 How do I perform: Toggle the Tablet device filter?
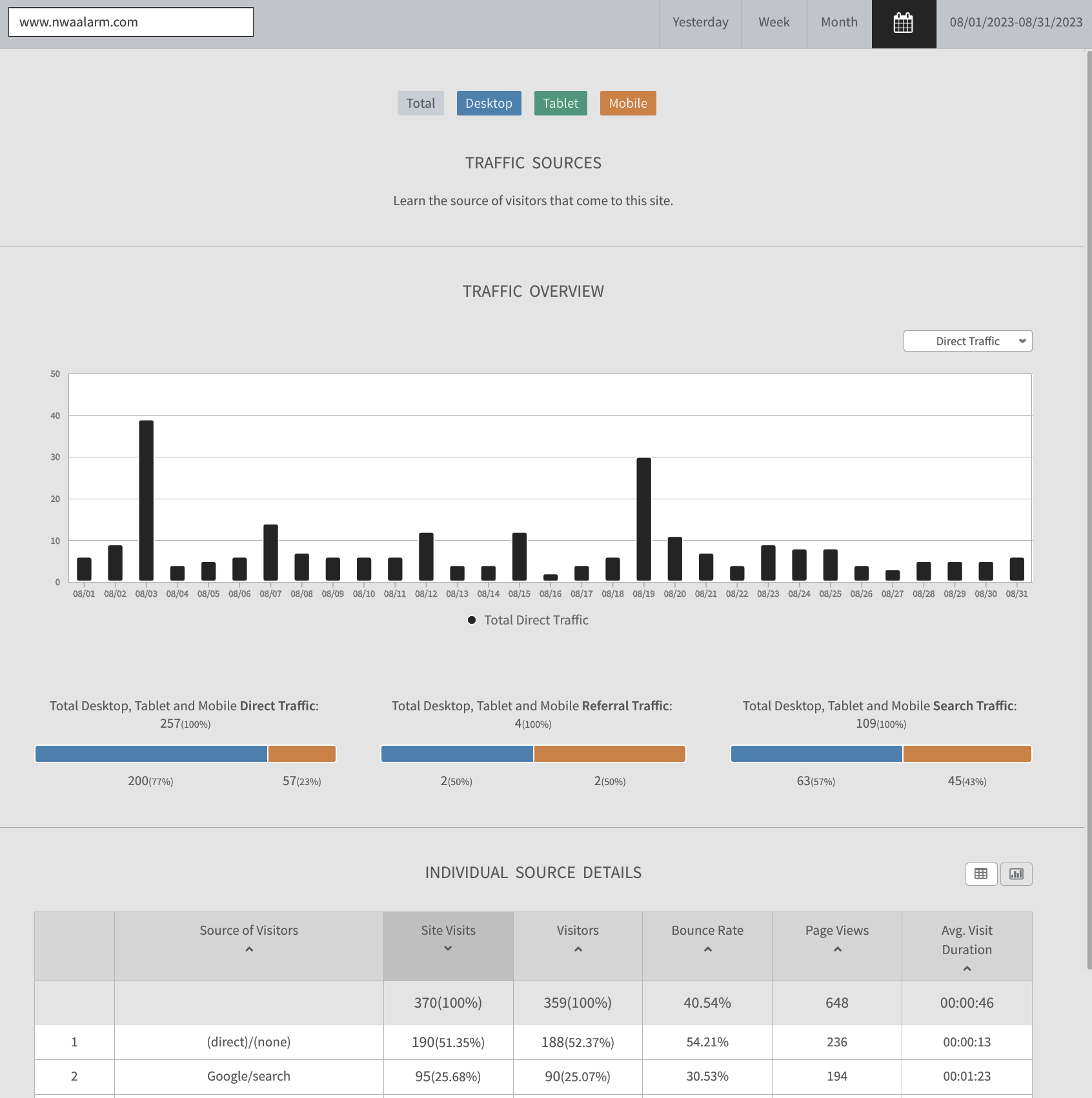click(561, 103)
